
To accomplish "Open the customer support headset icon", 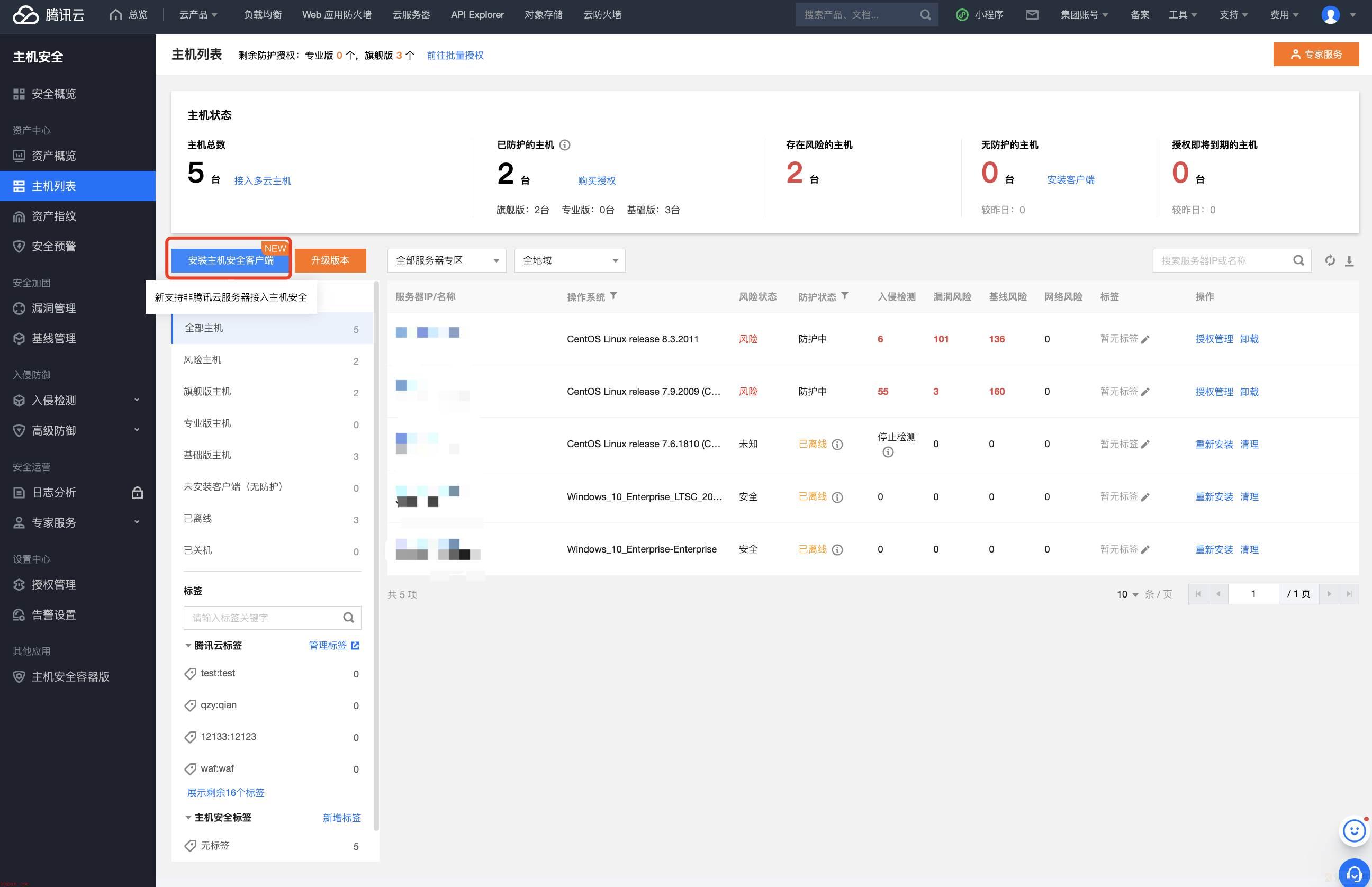I will pos(1354,874).
